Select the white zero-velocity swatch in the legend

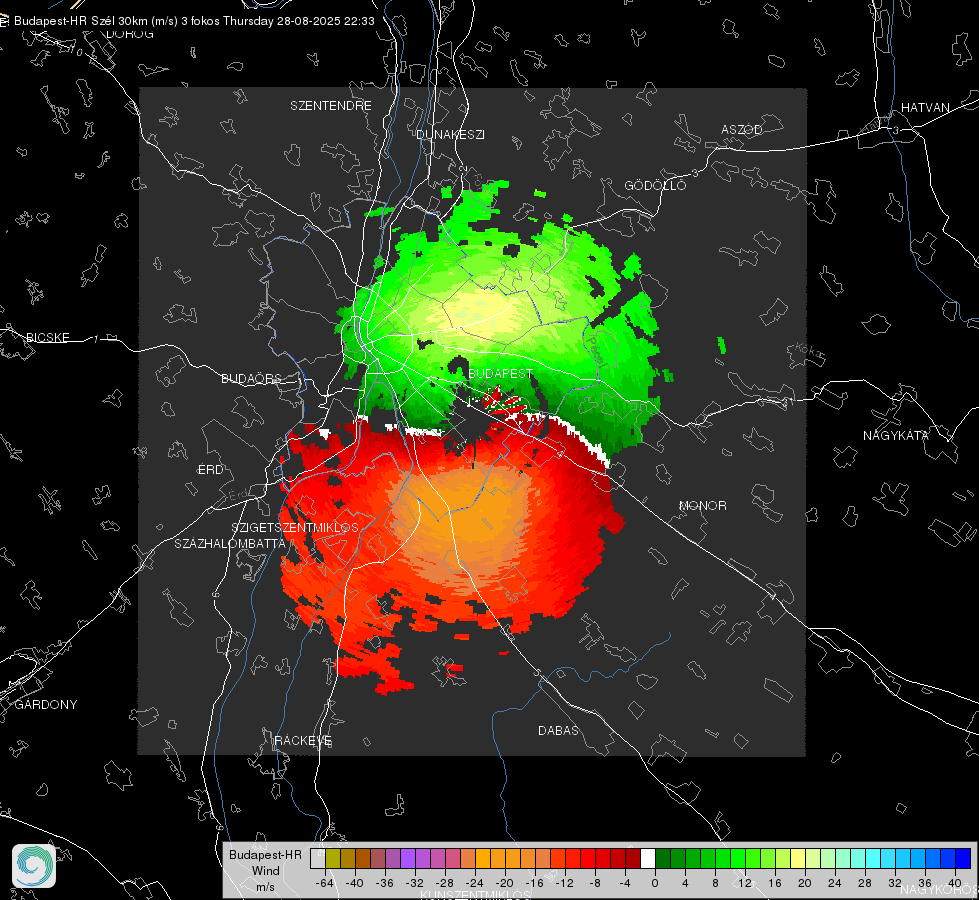click(648, 859)
